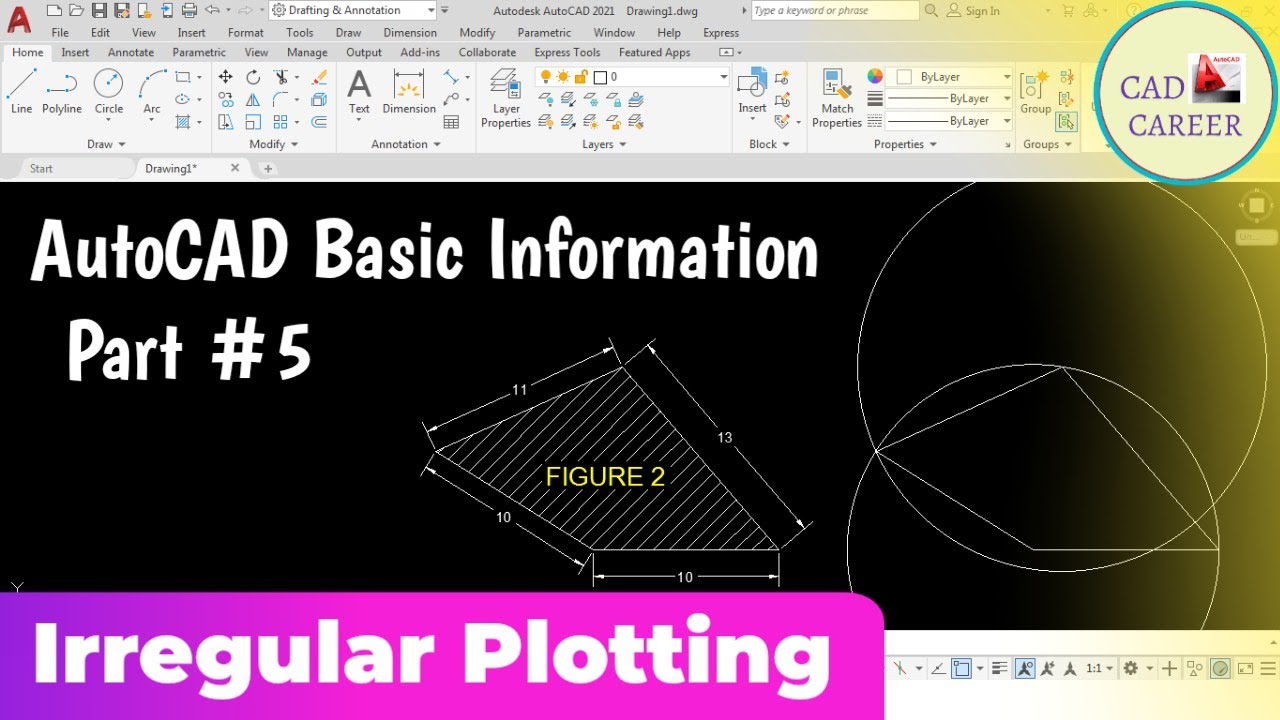Open the Express menu
Screen dimensions: 1280x720
(x=721, y=32)
